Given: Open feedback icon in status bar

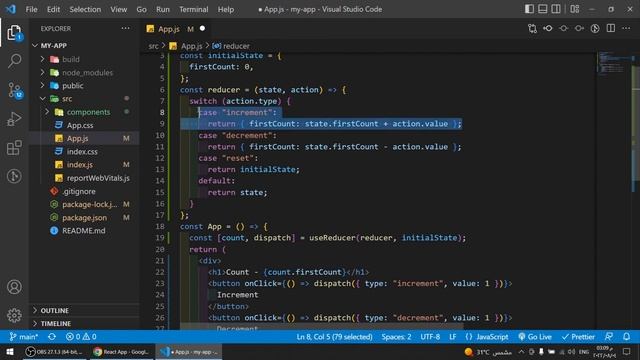Looking at the screenshot, I should pyautogui.click(x=609, y=337).
